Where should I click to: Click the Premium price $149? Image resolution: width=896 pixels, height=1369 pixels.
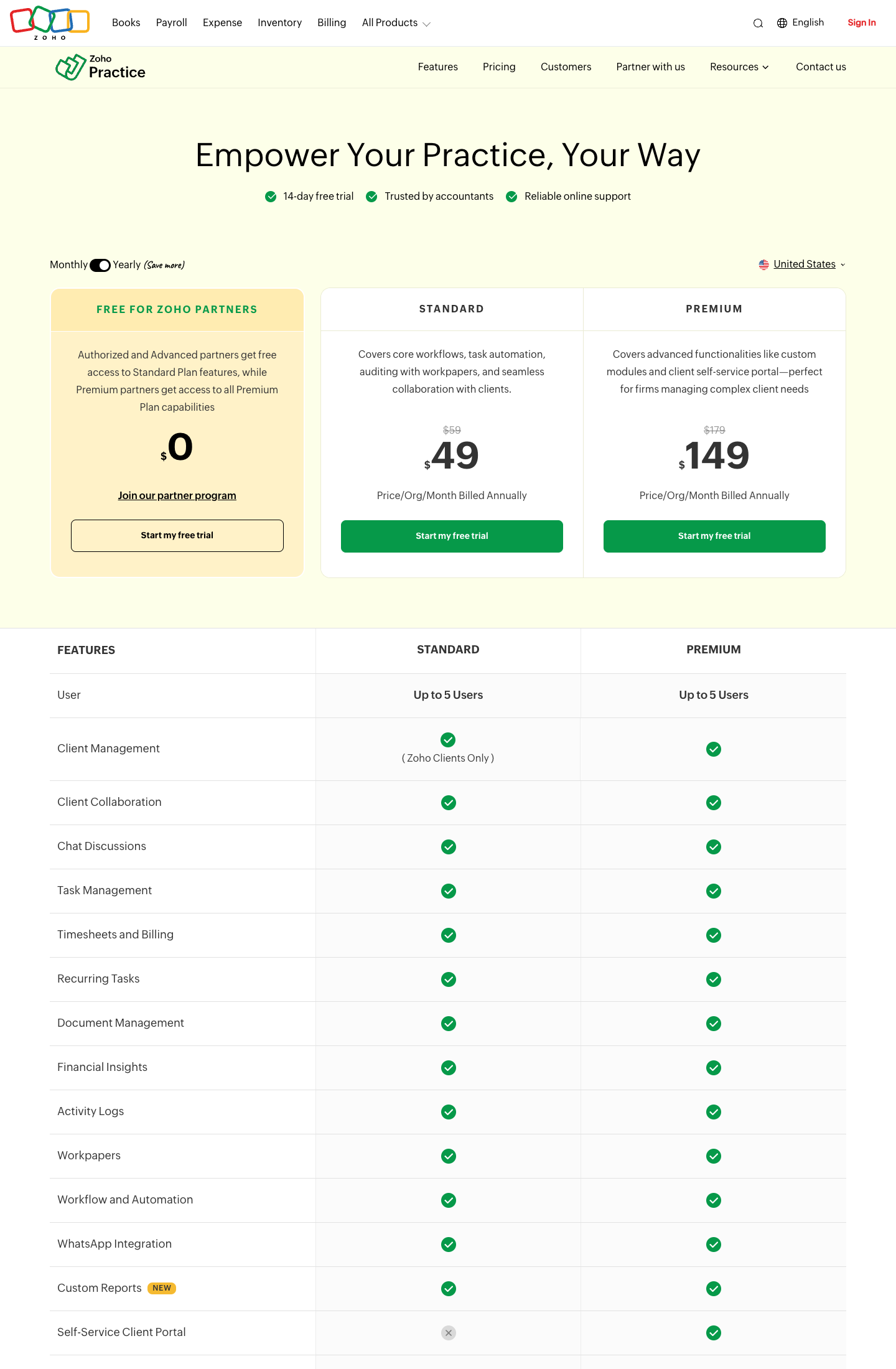click(x=714, y=456)
